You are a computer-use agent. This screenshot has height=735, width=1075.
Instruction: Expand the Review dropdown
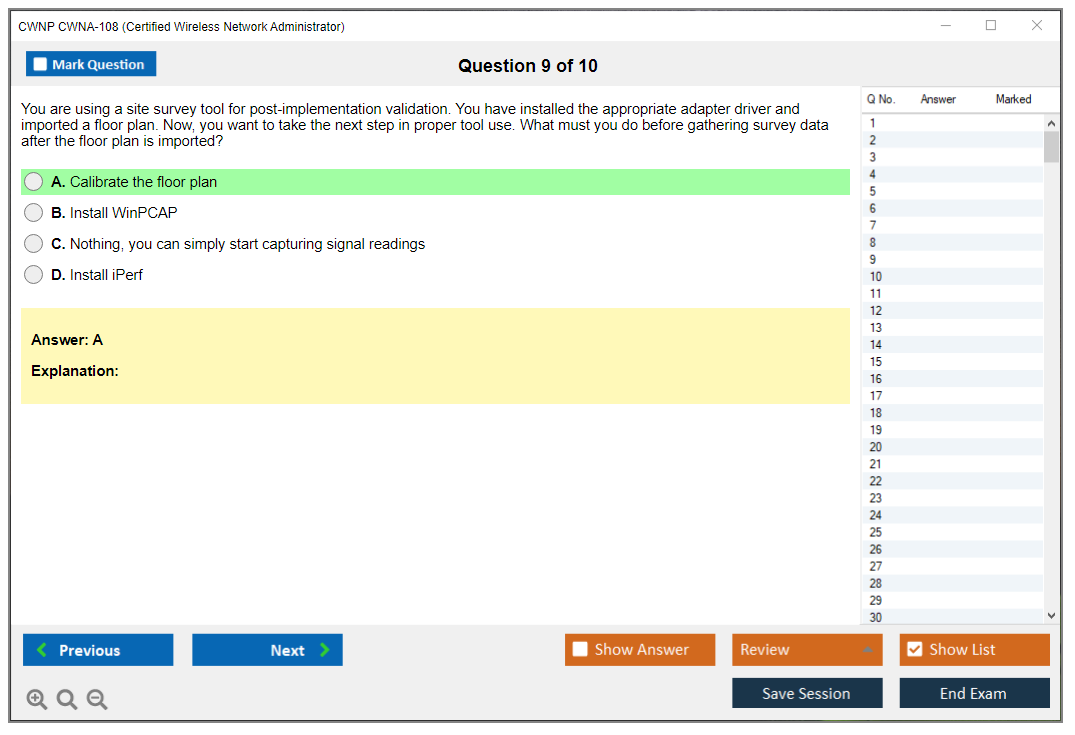[866, 650]
